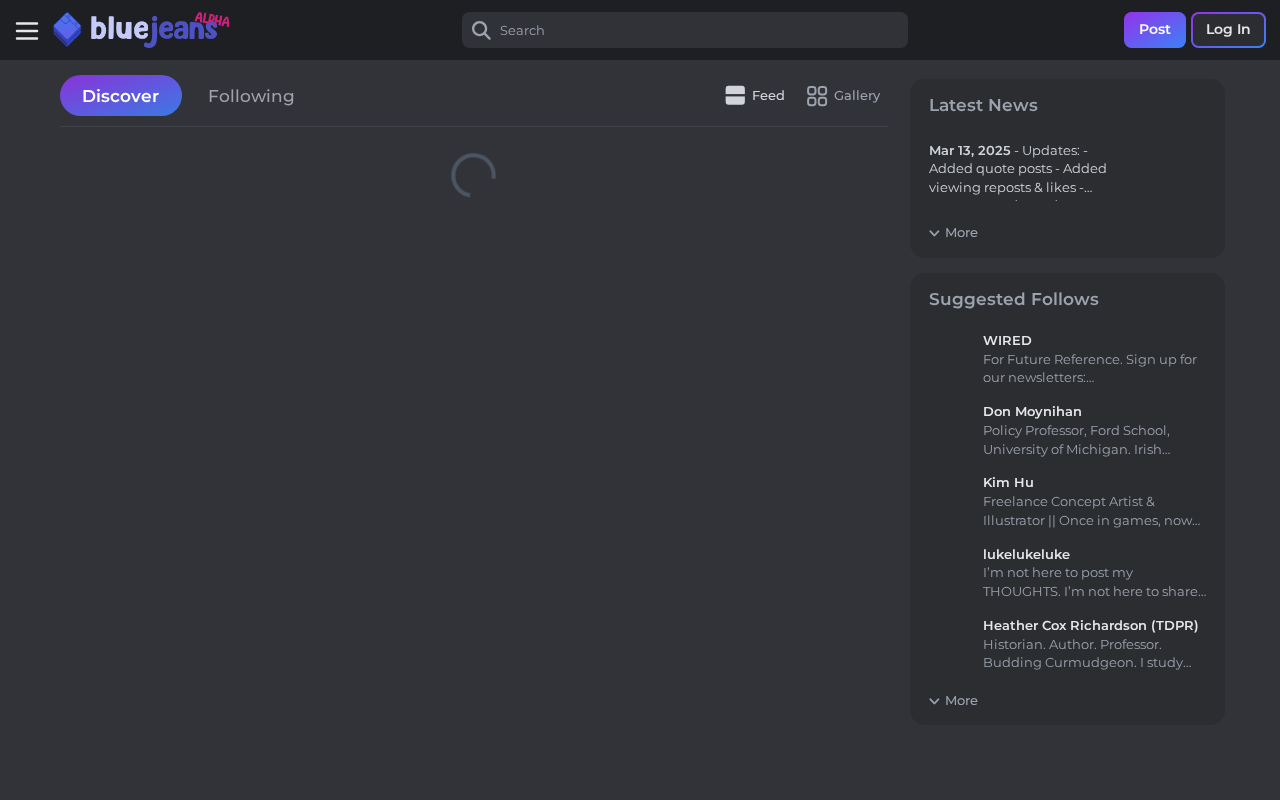This screenshot has width=1280, height=800.
Task: Expand More under Latest News
Action: click(953, 232)
